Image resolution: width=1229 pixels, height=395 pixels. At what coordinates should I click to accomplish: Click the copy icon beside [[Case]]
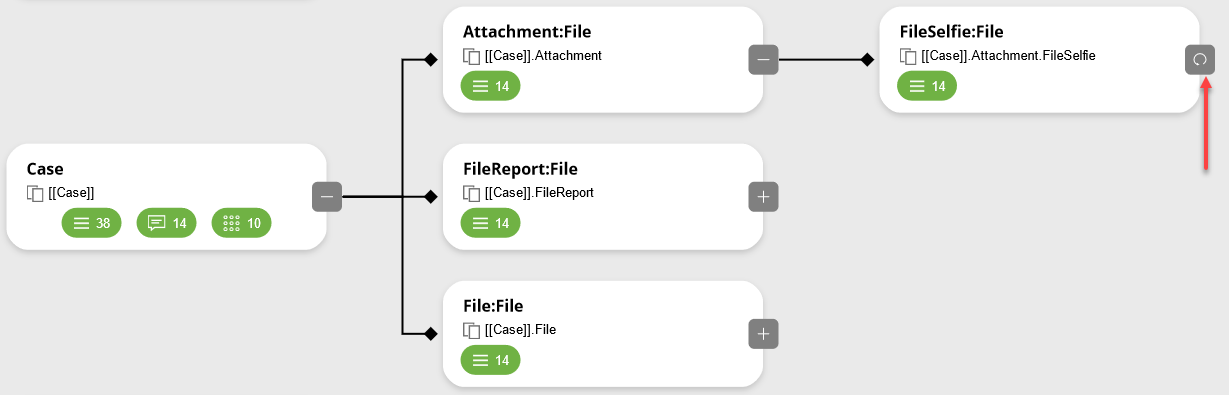[35, 193]
